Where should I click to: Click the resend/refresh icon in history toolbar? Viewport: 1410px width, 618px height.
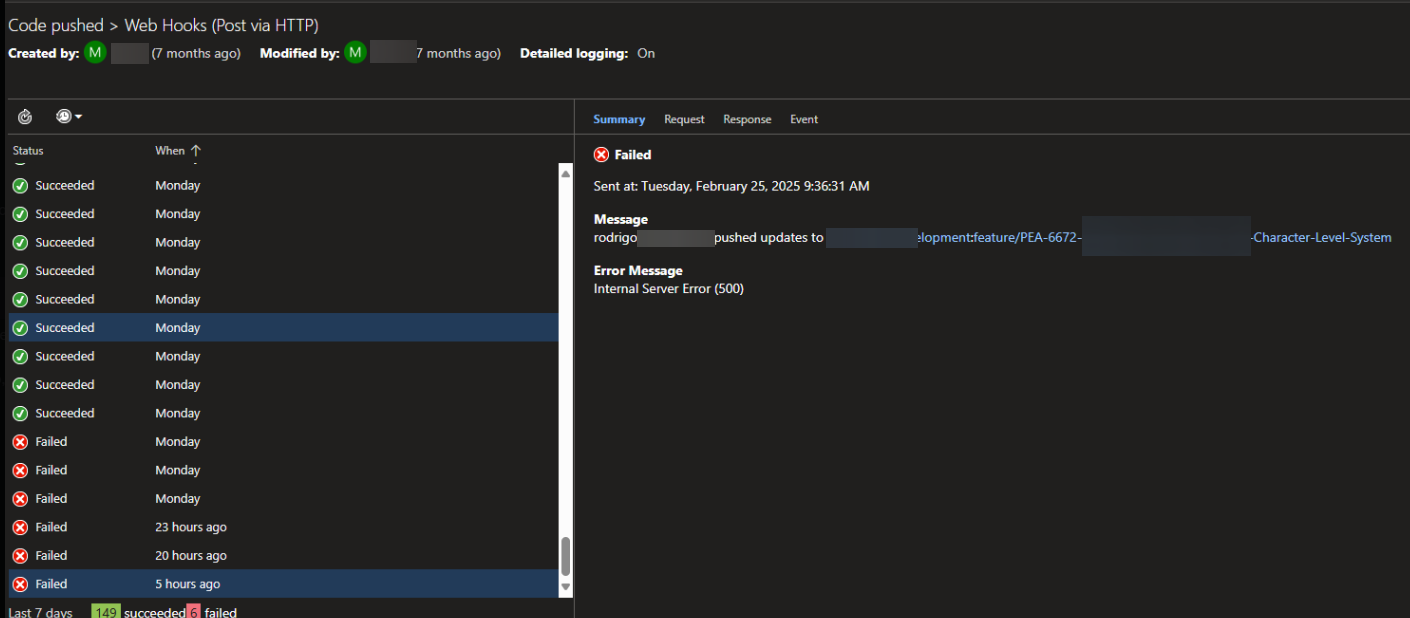(25, 117)
